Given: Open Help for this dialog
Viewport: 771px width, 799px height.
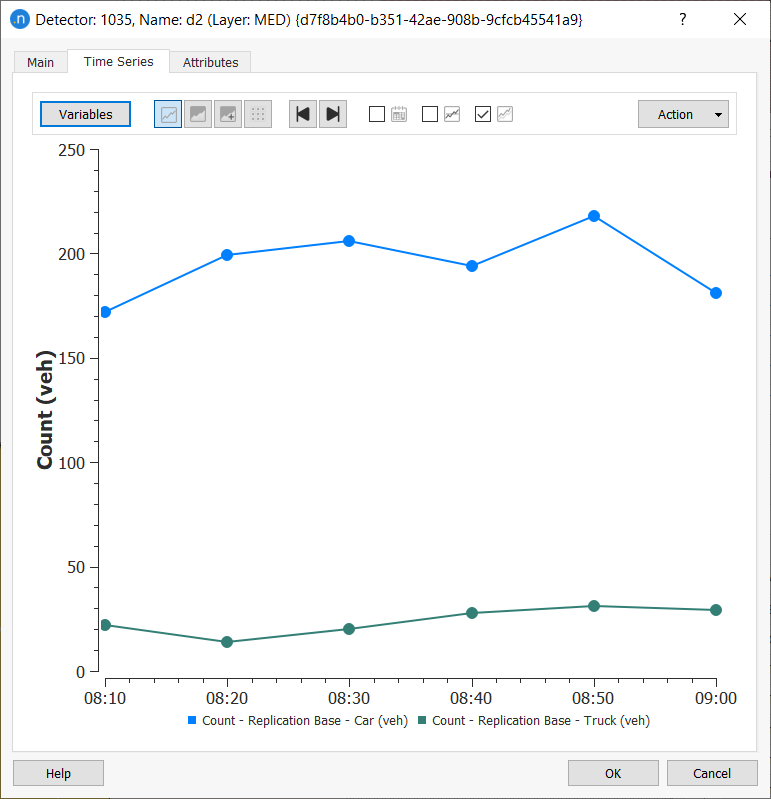Looking at the screenshot, I should pyautogui.click(x=58, y=773).
